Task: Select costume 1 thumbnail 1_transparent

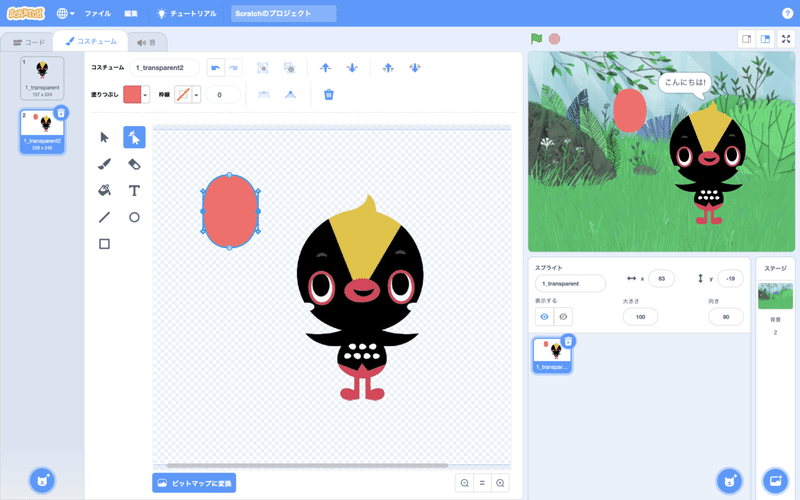Action: (42, 78)
